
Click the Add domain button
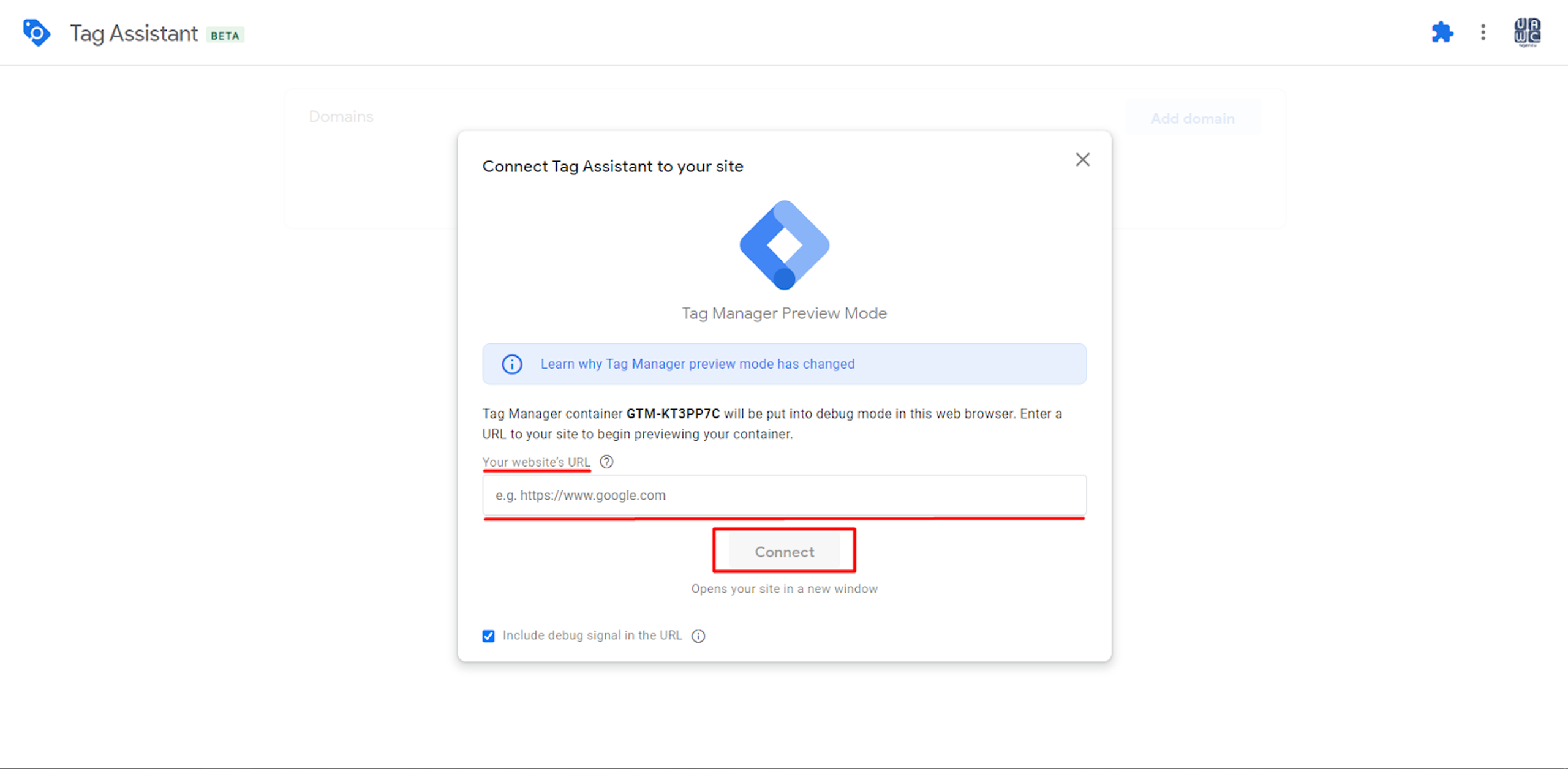(x=1192, y=118)
